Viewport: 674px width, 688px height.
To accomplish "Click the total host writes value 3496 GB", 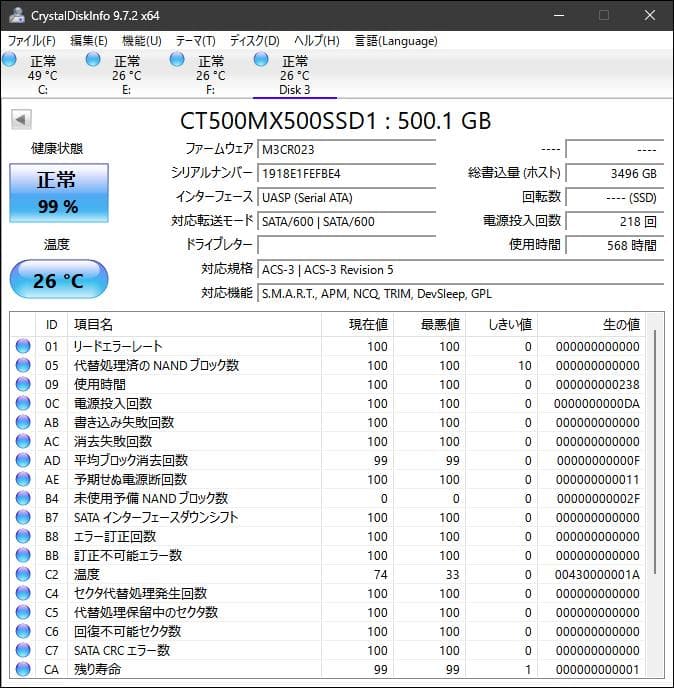I will [615, 174].
